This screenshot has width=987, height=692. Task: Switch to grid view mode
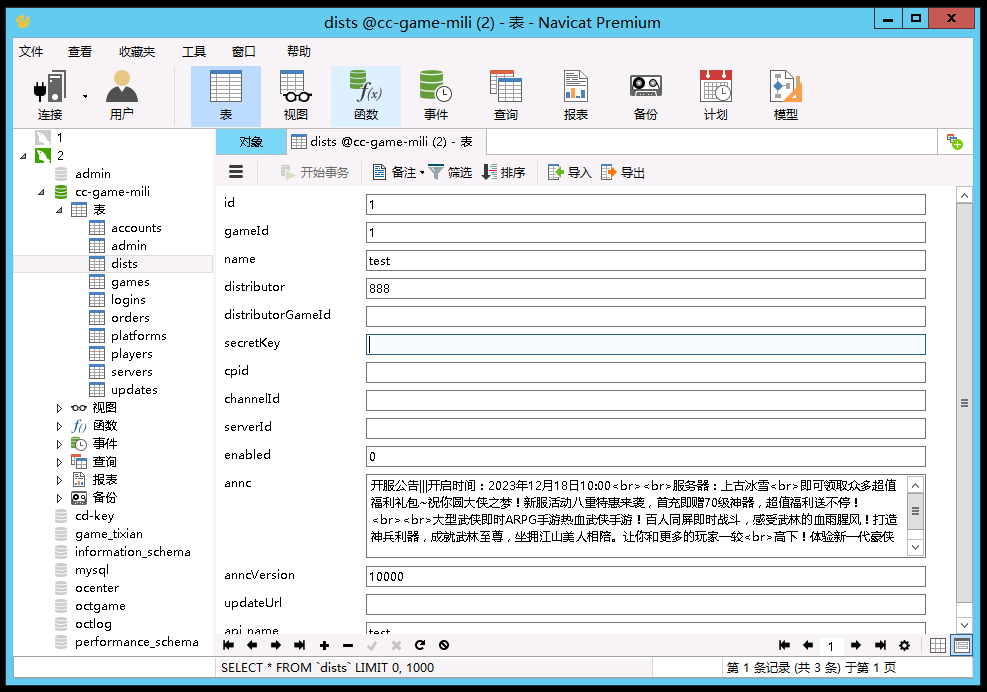click(938, 646)
